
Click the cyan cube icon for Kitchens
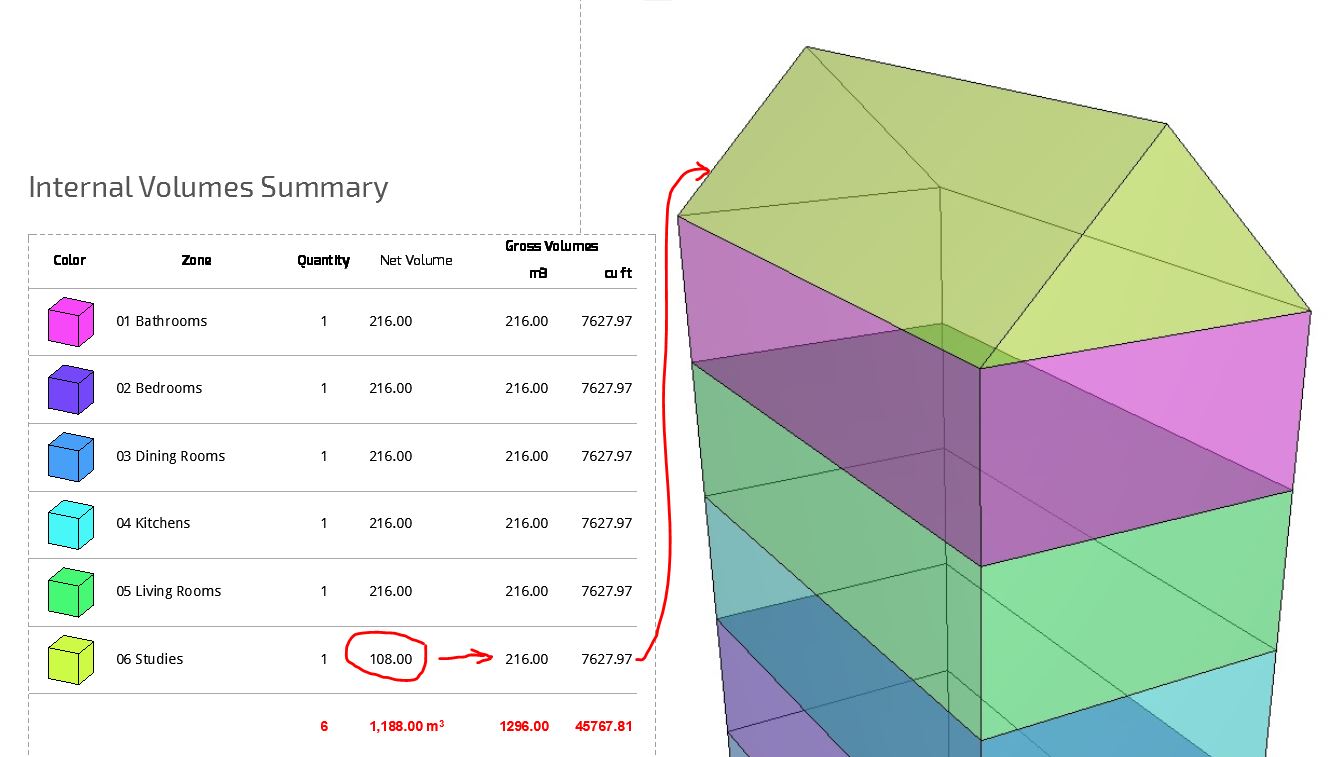pyautogui.click(x=71, y=524)
